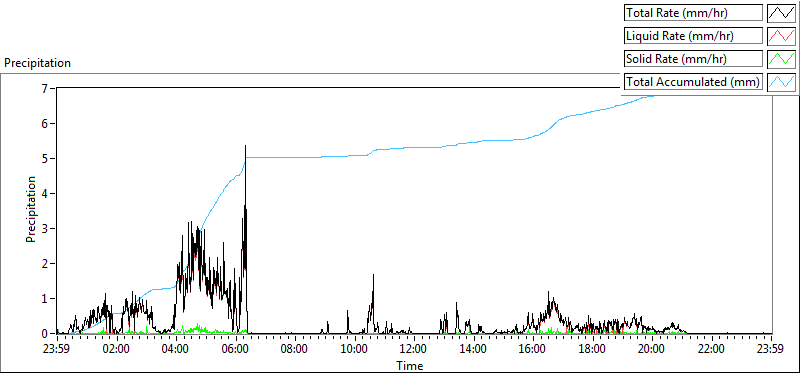The image size is (800, 373).
Task: Click the 23:59 end label on the time axis
Action: [x=771, y=350]
